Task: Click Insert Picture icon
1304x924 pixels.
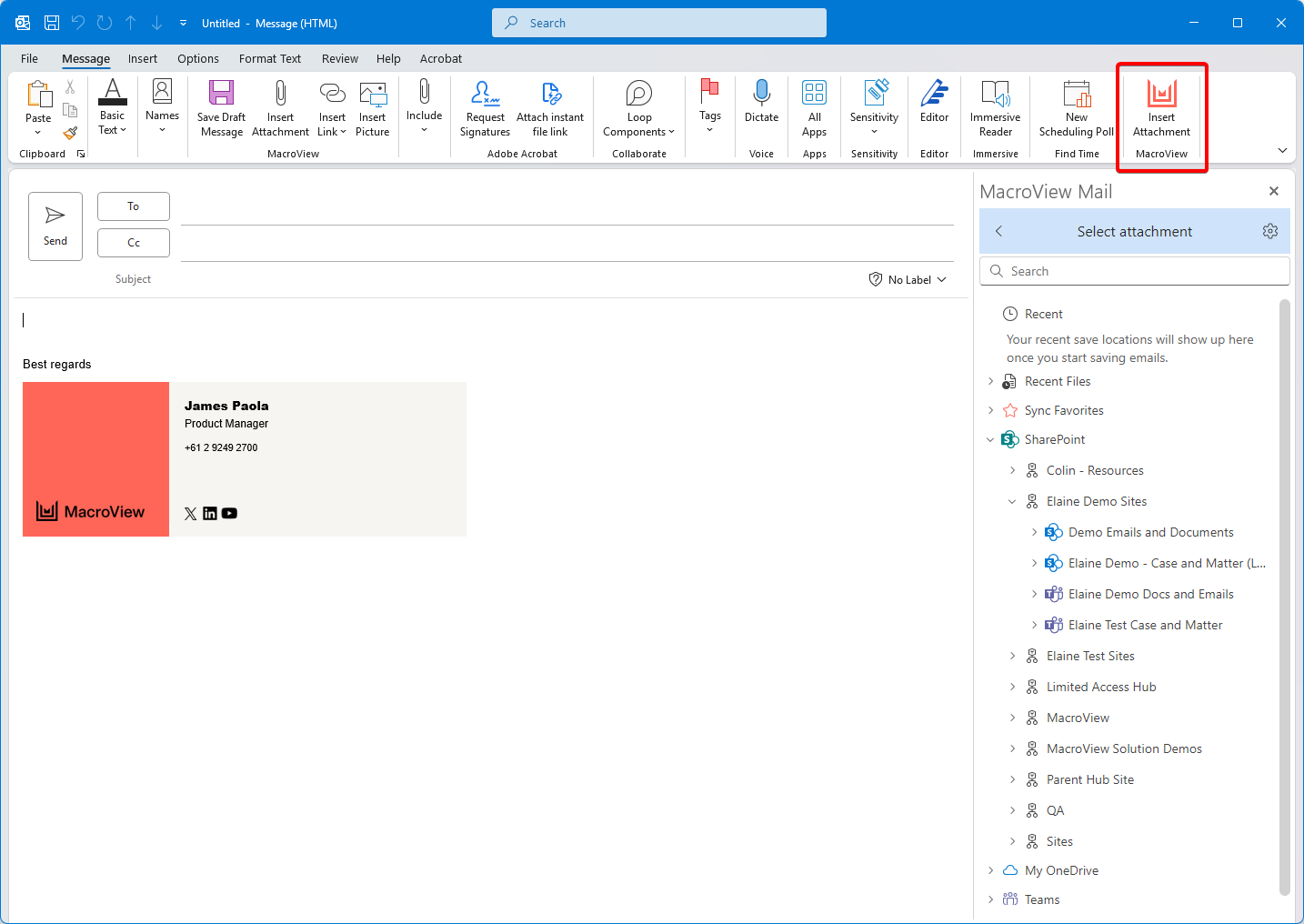Action: tap(373, 107)
